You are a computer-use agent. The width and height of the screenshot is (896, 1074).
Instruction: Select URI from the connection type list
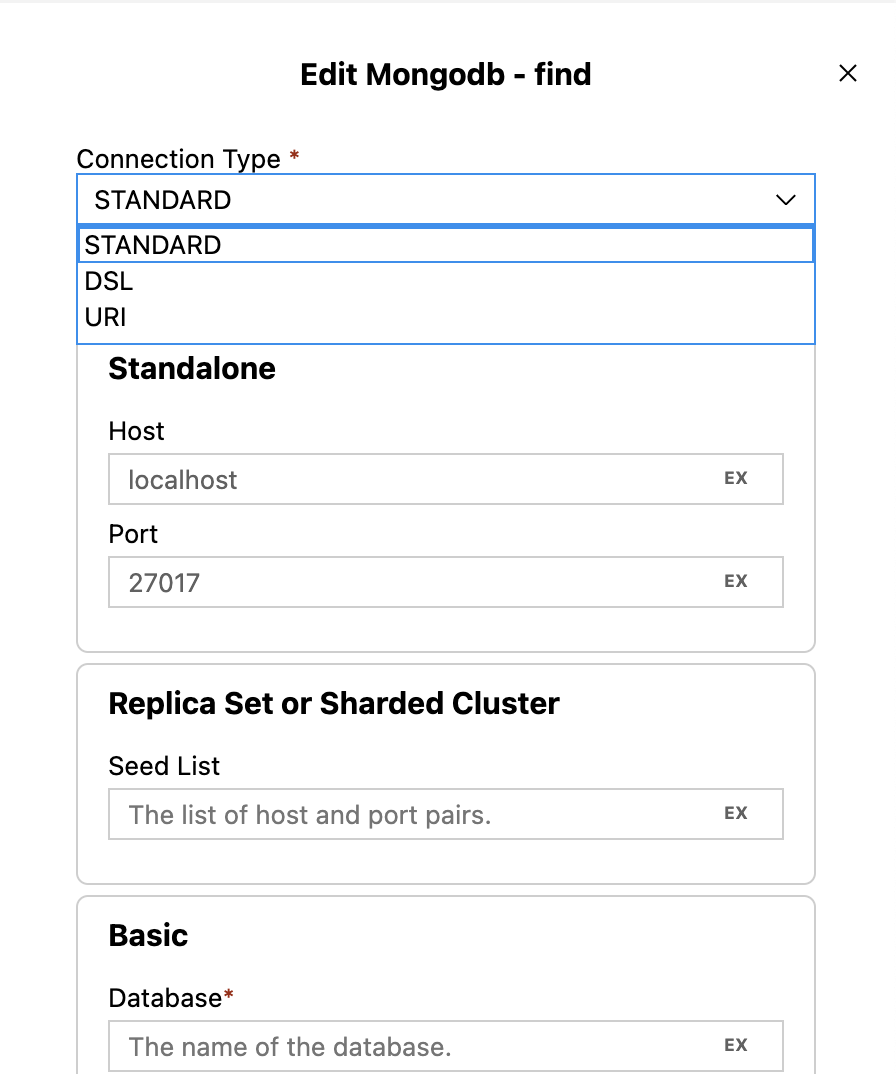point(106,317)
